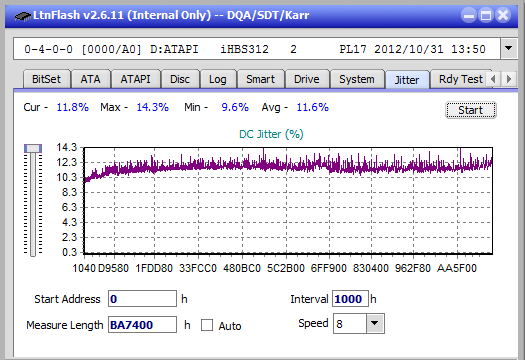
Task: Click the LtnFlash chip icon in title bar
Action: 23,16
